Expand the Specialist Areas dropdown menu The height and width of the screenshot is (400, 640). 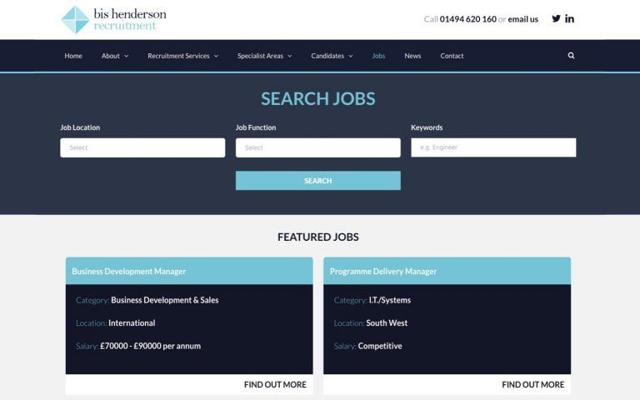point(264,56)
